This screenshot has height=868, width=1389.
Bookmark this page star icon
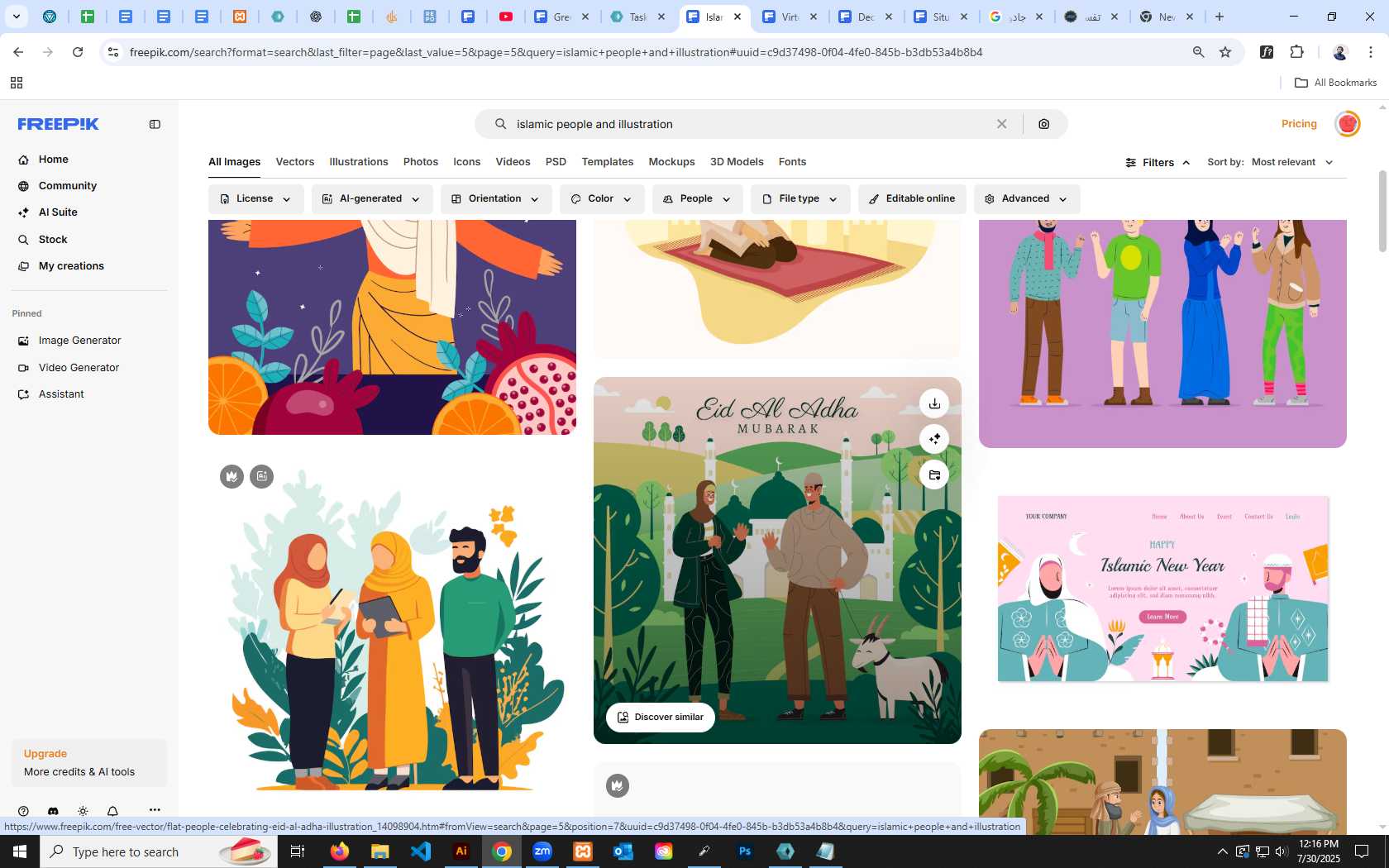click(x=1225, y=52)
